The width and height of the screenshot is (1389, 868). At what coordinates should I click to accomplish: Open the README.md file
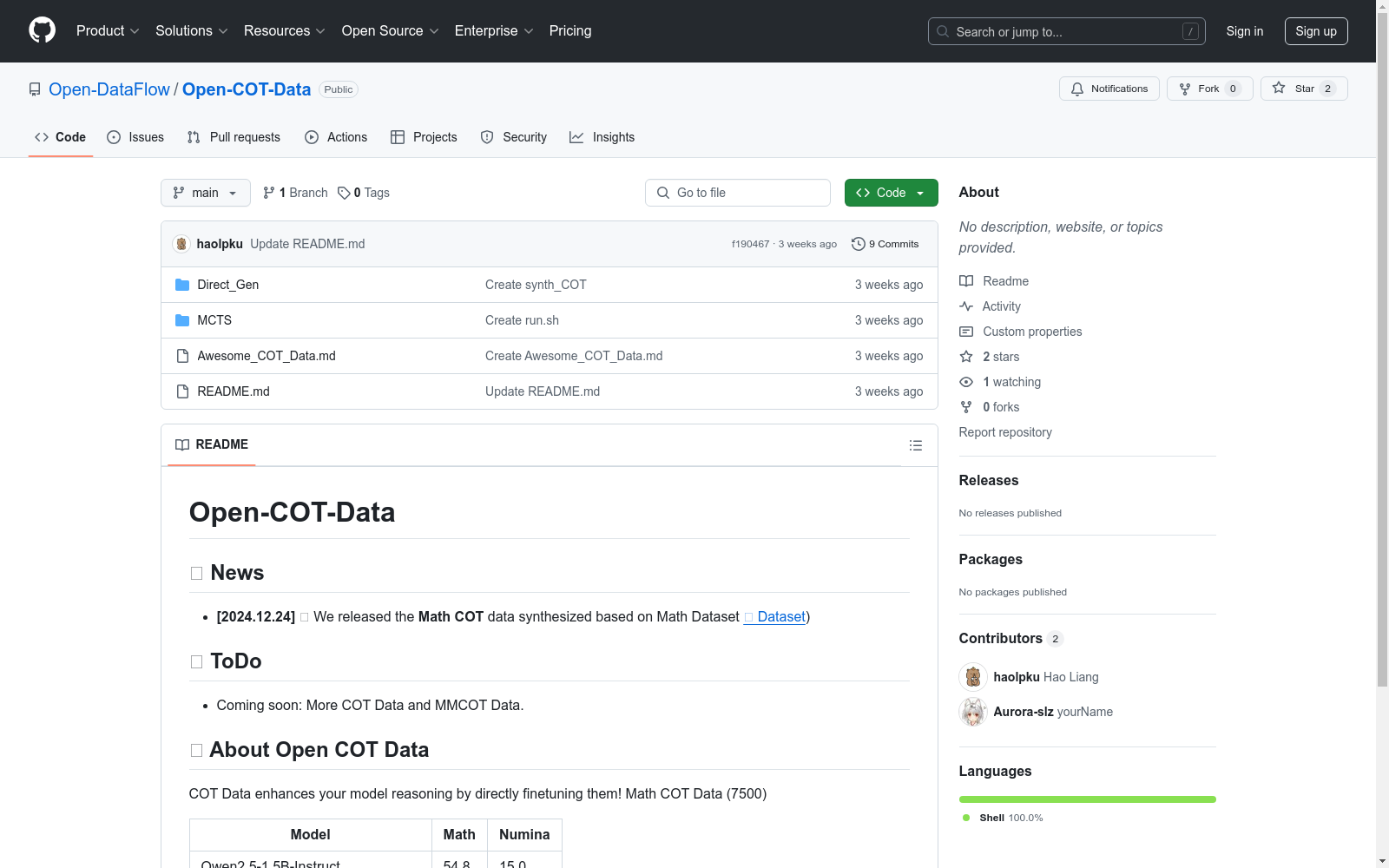[x=234, y=391]
